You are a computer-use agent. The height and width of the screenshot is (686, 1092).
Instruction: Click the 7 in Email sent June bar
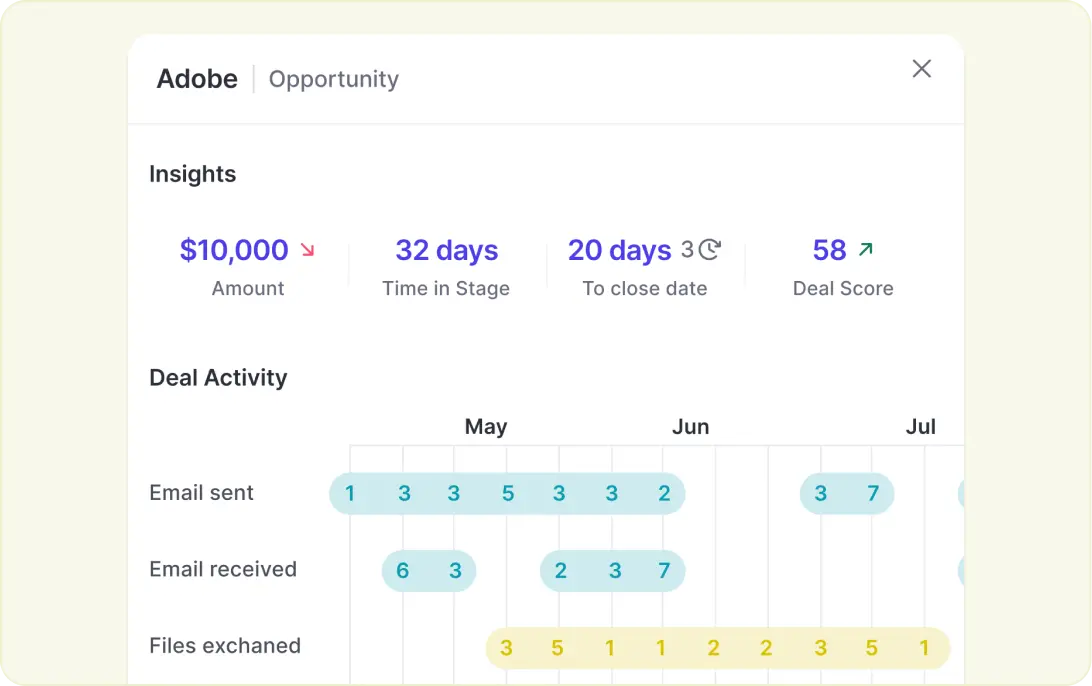tap(873, 493)
